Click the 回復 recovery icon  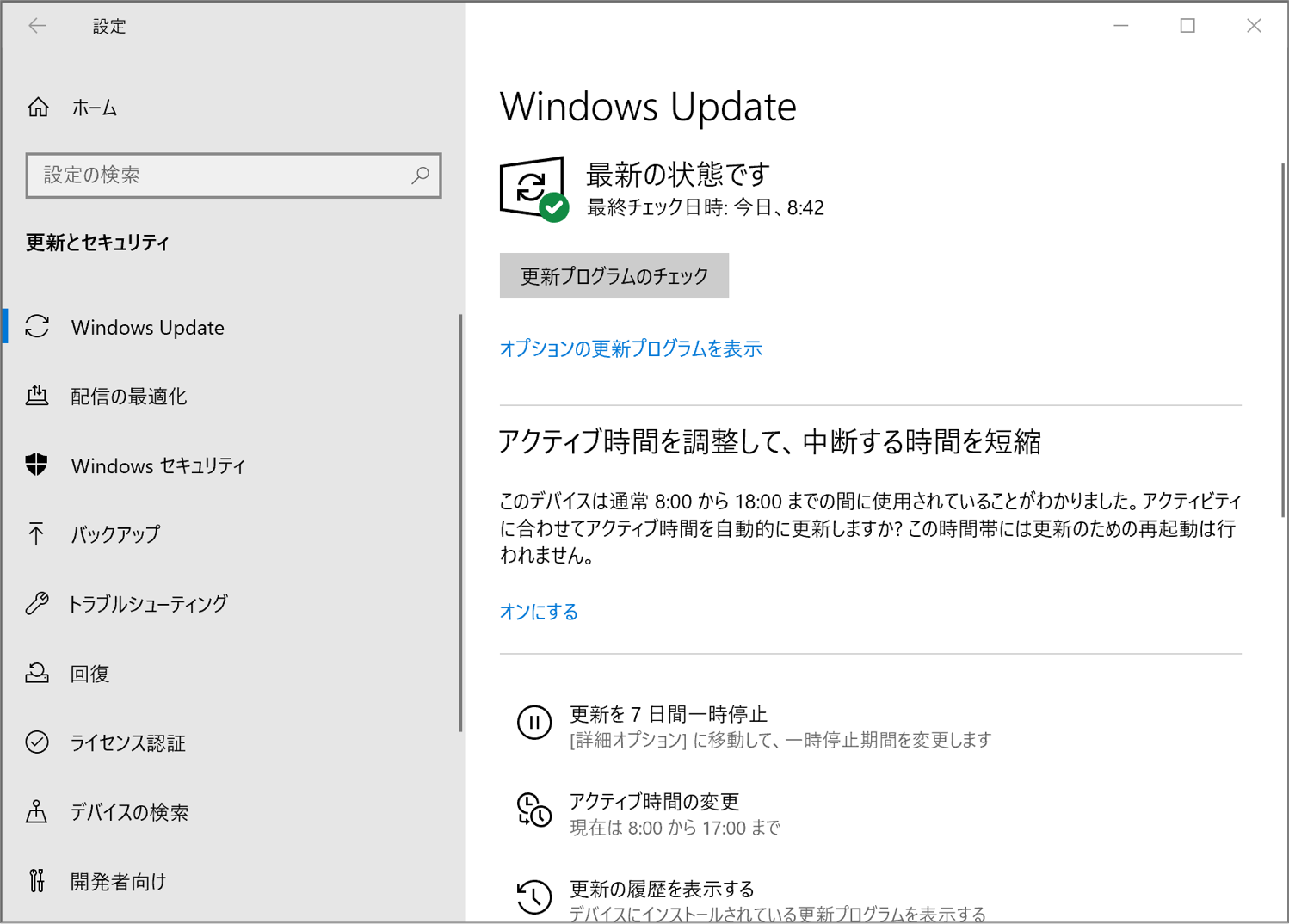(37, 673)
